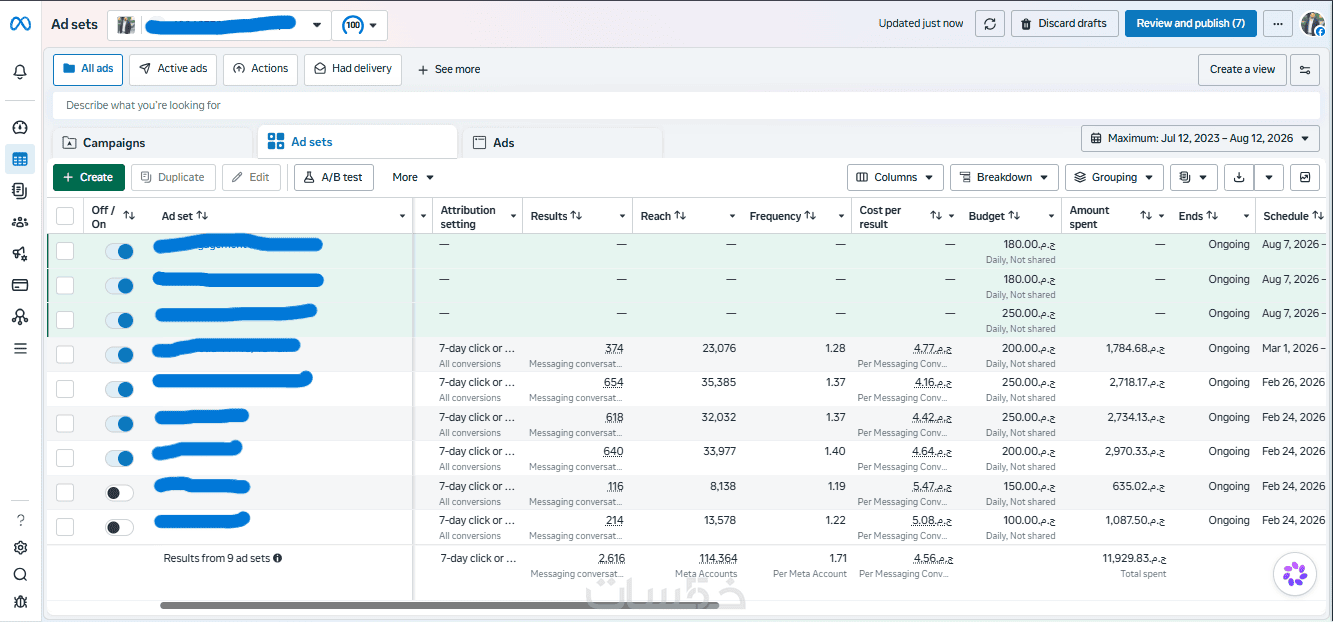Screen dimensions: 1333x622
Task: Open the audiences icon in sidebar
Action: click(x=20, y=222)
